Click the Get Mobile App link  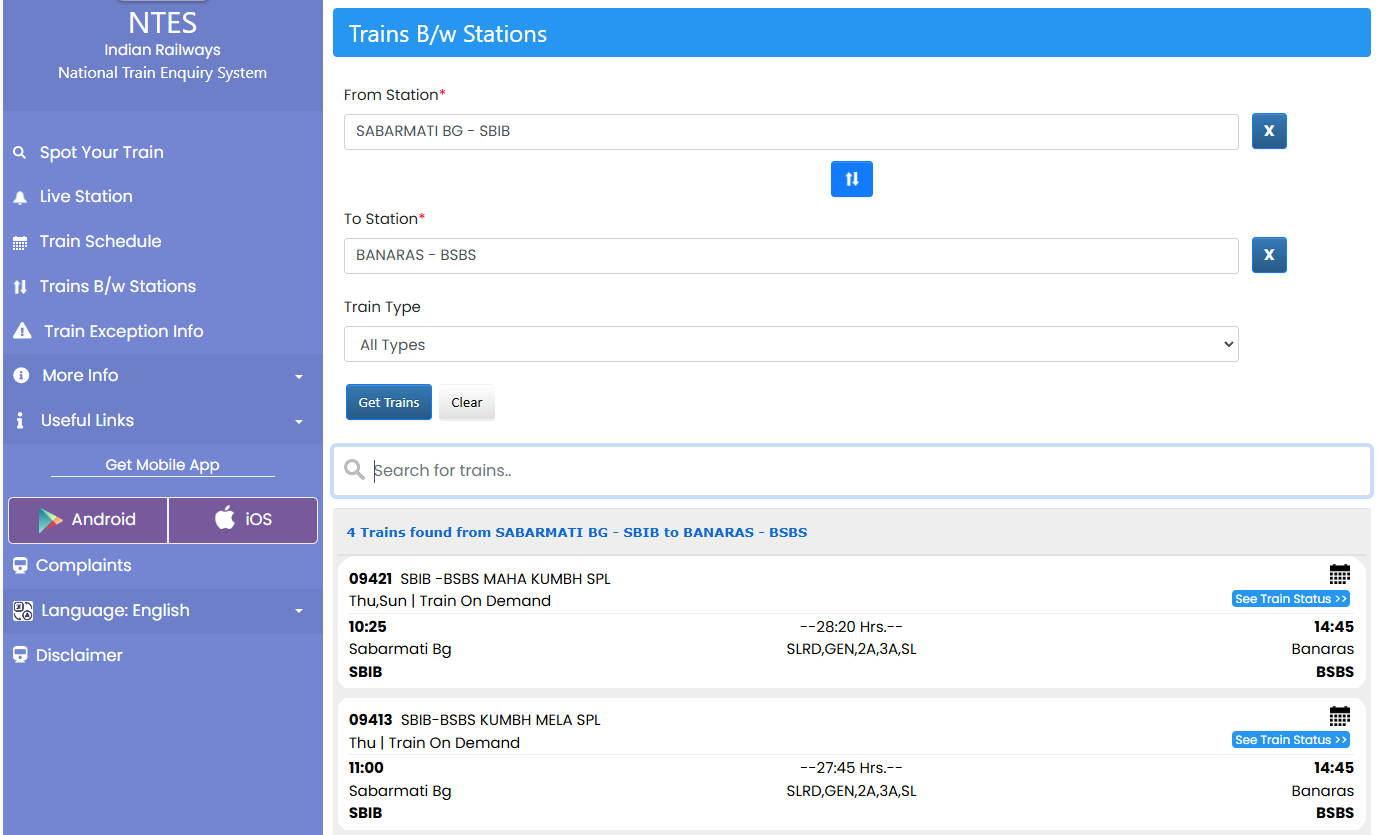(x=162, y=465)
